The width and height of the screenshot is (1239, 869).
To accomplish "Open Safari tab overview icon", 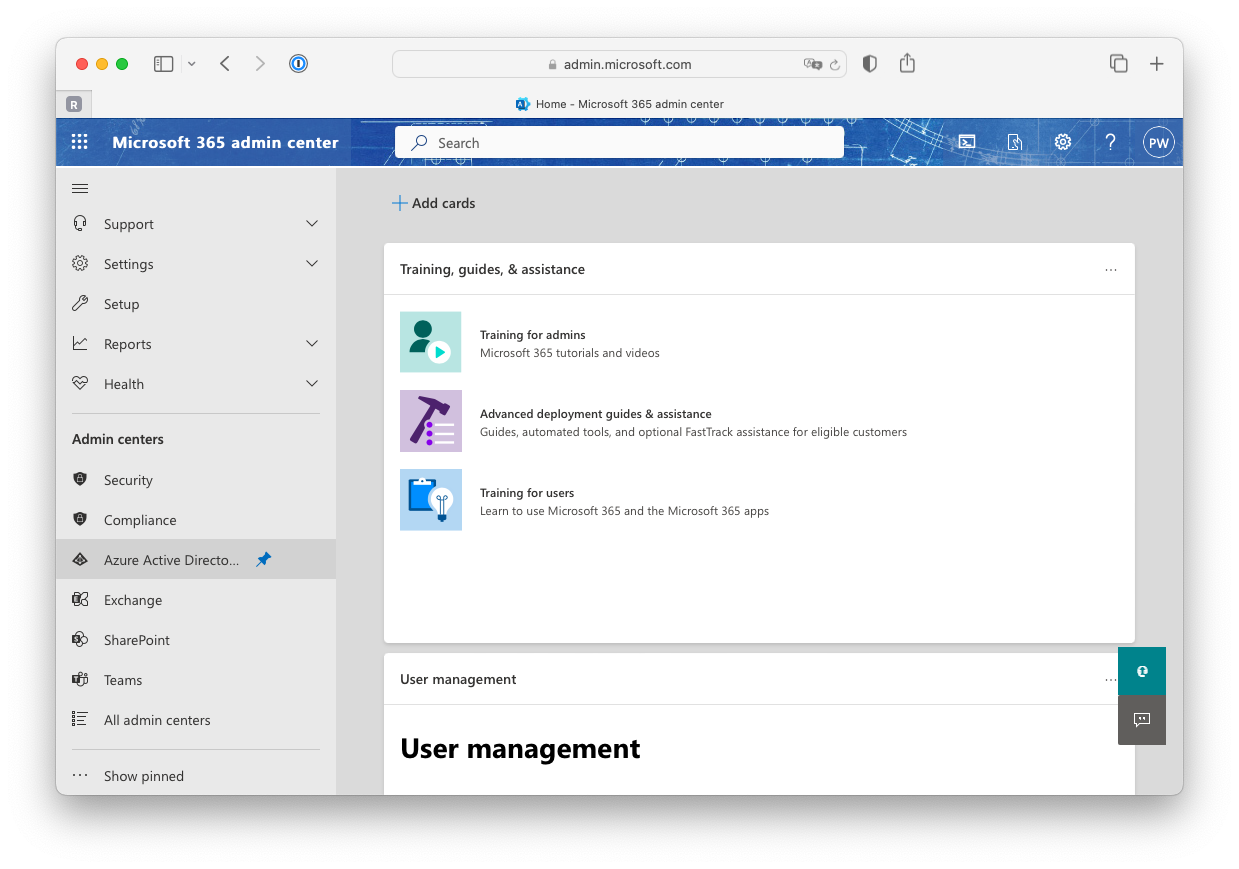I will pos(1119,64).
